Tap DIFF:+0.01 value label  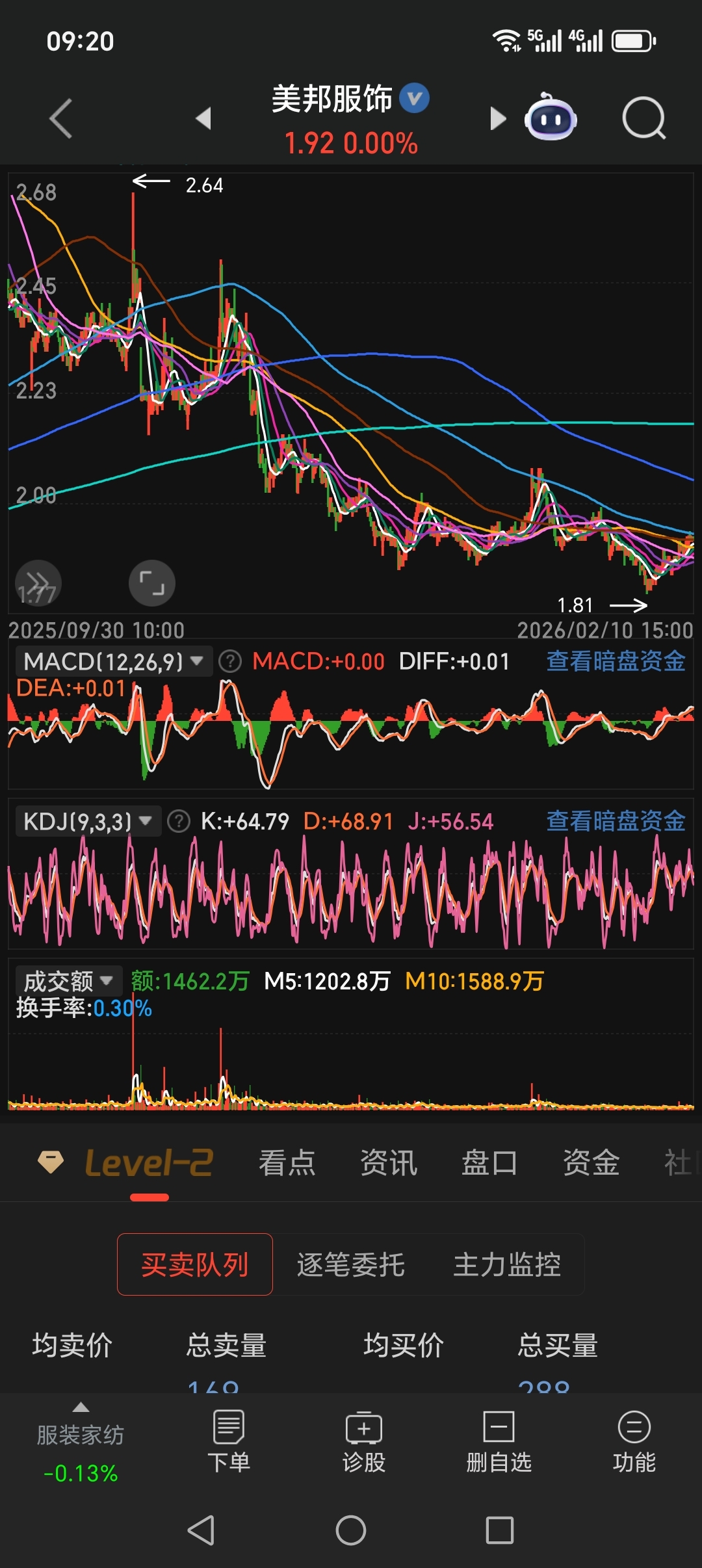(x=454, y=662)
